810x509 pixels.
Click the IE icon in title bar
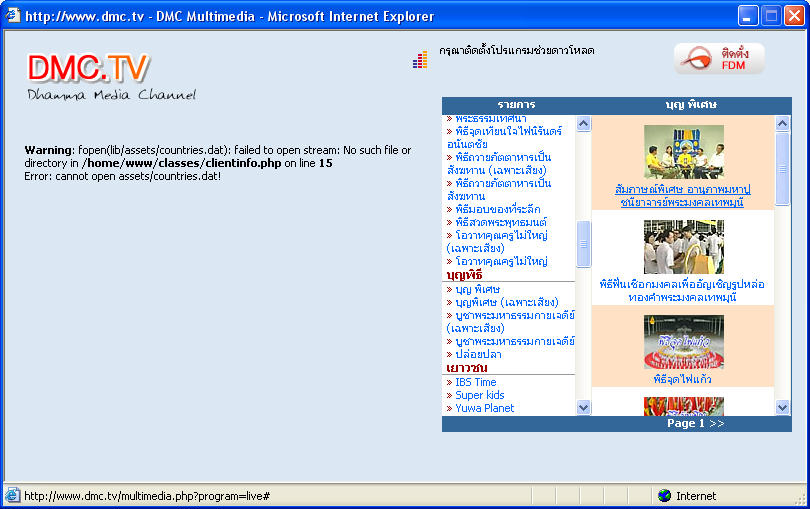tap(13, 16)
